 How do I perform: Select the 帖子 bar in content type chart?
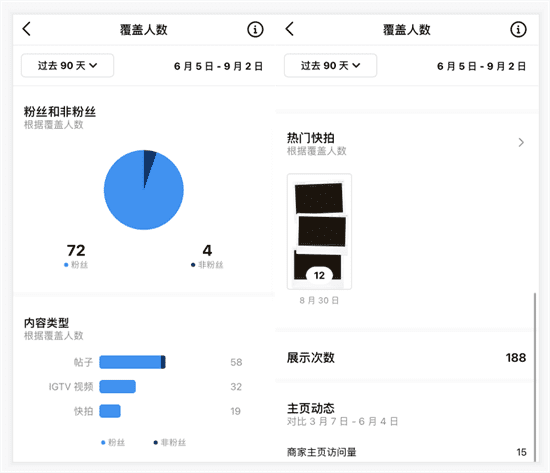(133, 362)
